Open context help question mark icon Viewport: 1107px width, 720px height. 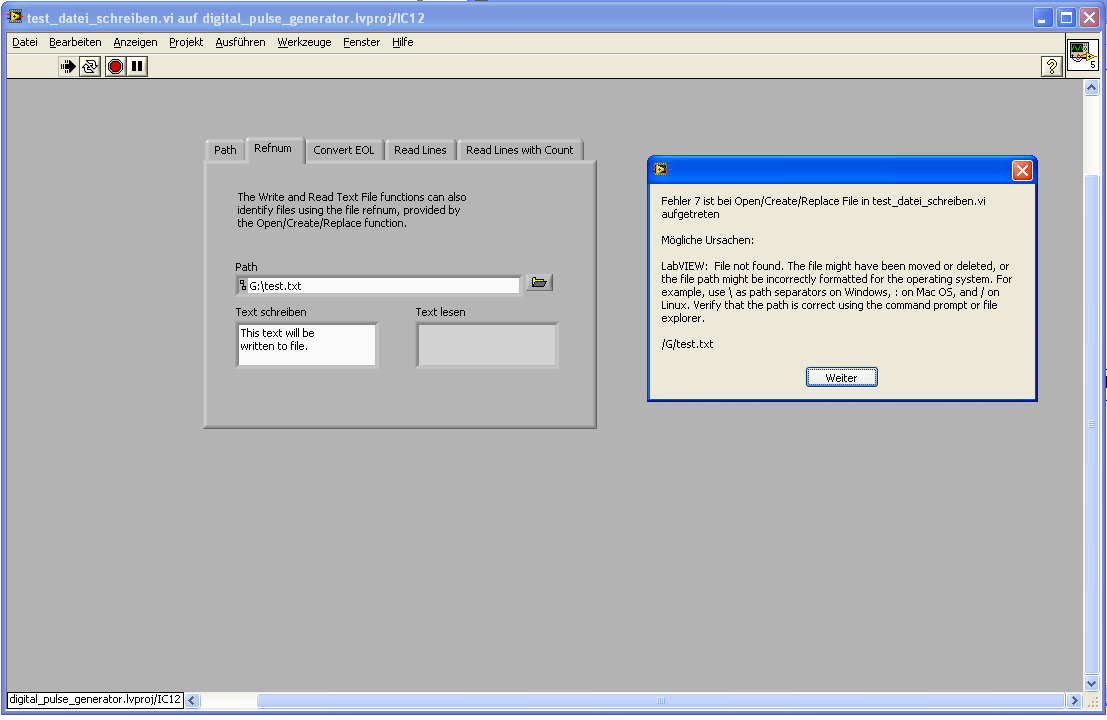1051,66
